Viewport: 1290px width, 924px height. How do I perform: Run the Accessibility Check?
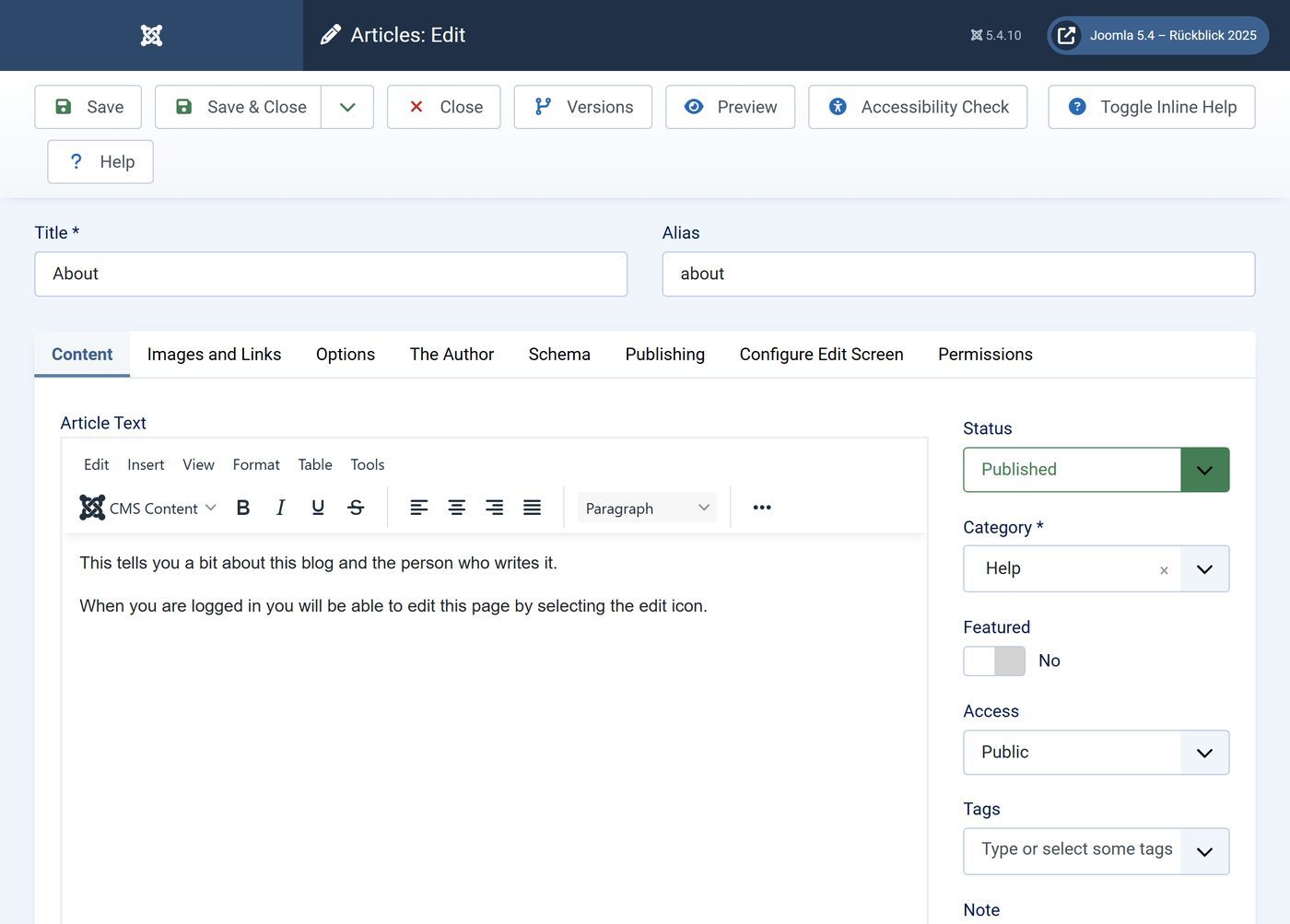918,107
